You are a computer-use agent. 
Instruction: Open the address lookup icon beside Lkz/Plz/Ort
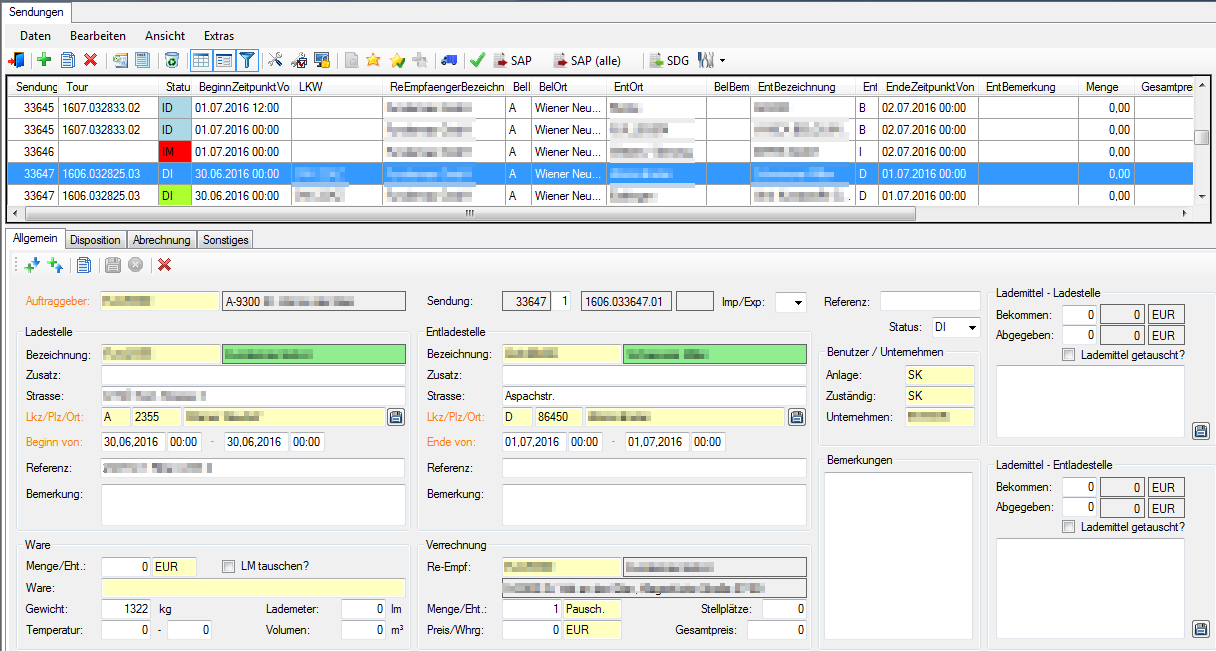coord(396,417)
